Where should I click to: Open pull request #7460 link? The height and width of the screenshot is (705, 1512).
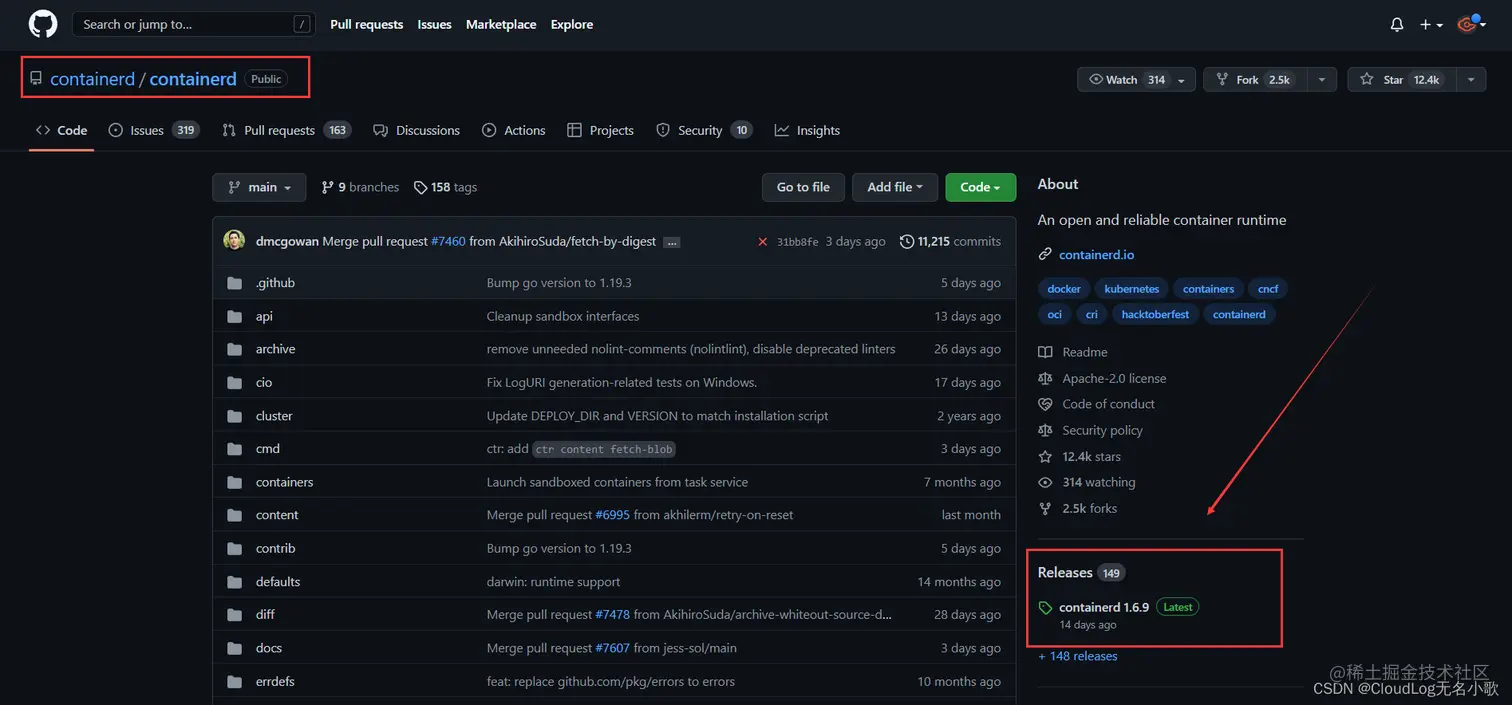coord(448,241)
